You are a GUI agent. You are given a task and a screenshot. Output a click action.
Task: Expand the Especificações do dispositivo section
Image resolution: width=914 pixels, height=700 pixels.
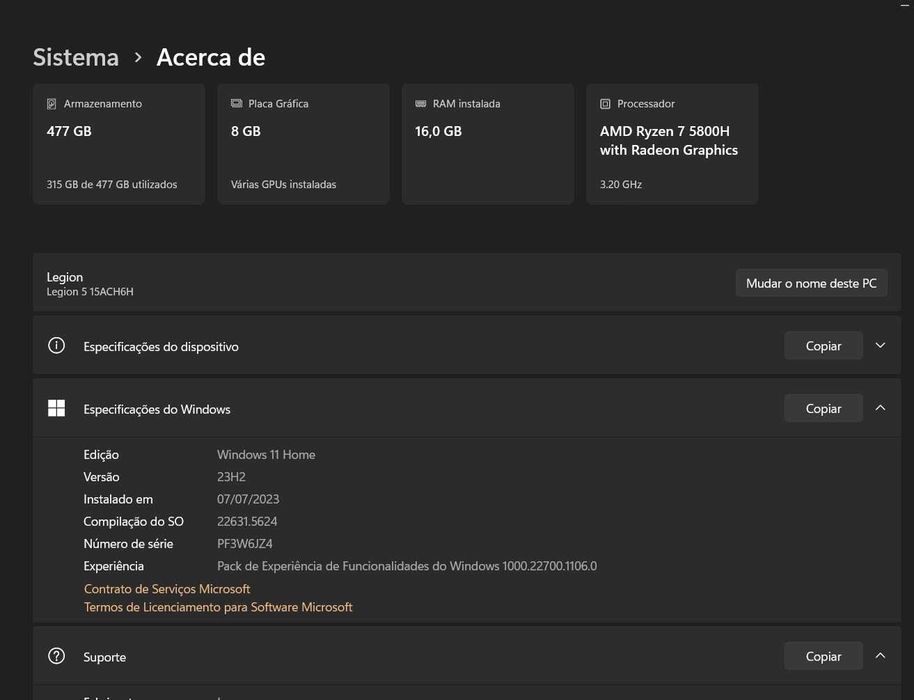[x=880, y=346]
